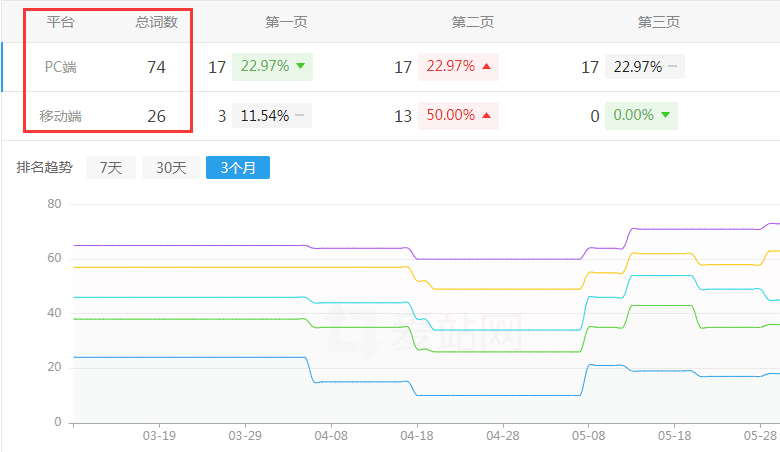Select the 7天 trend range tab

pyautogui.click(x=111, y=168)
